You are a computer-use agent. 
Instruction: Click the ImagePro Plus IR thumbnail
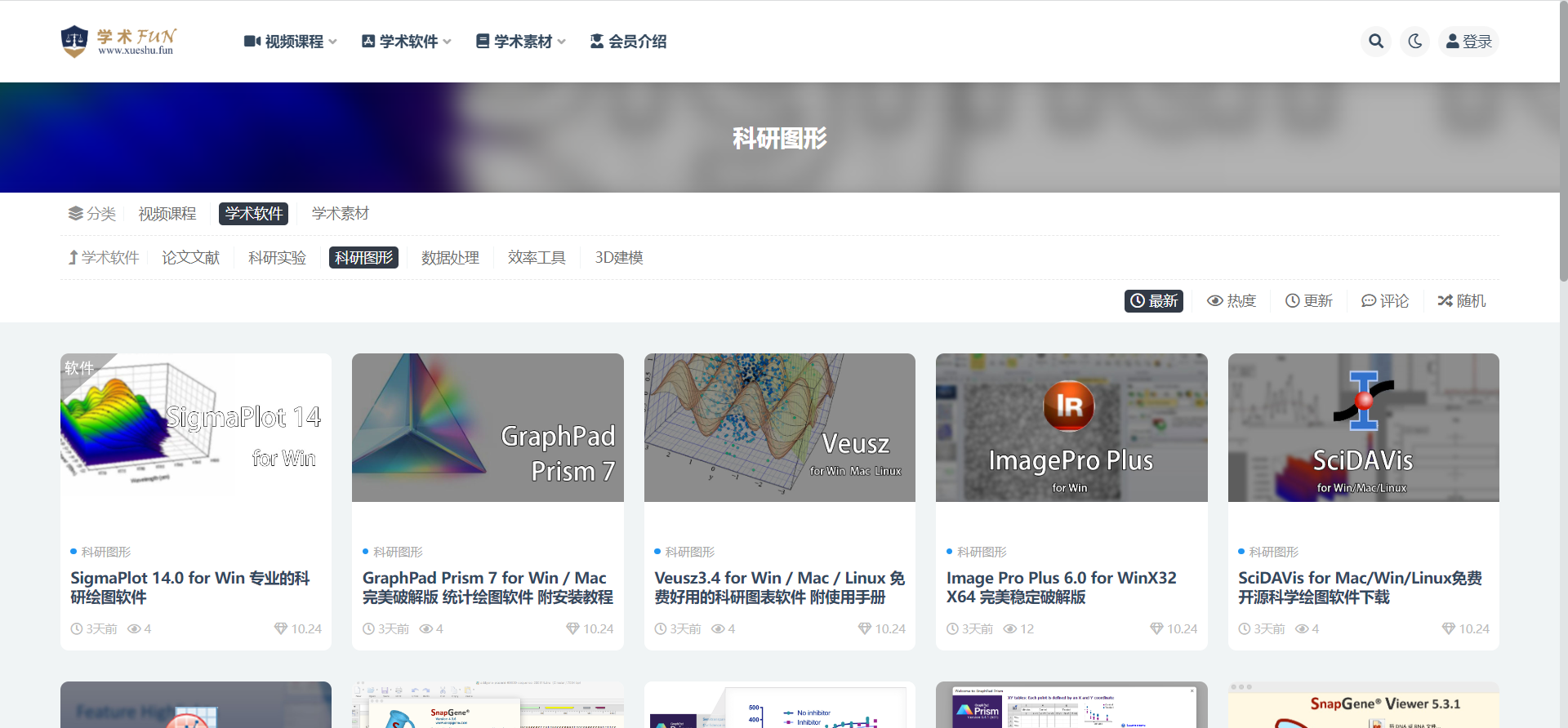click(x=1071, y=428)
